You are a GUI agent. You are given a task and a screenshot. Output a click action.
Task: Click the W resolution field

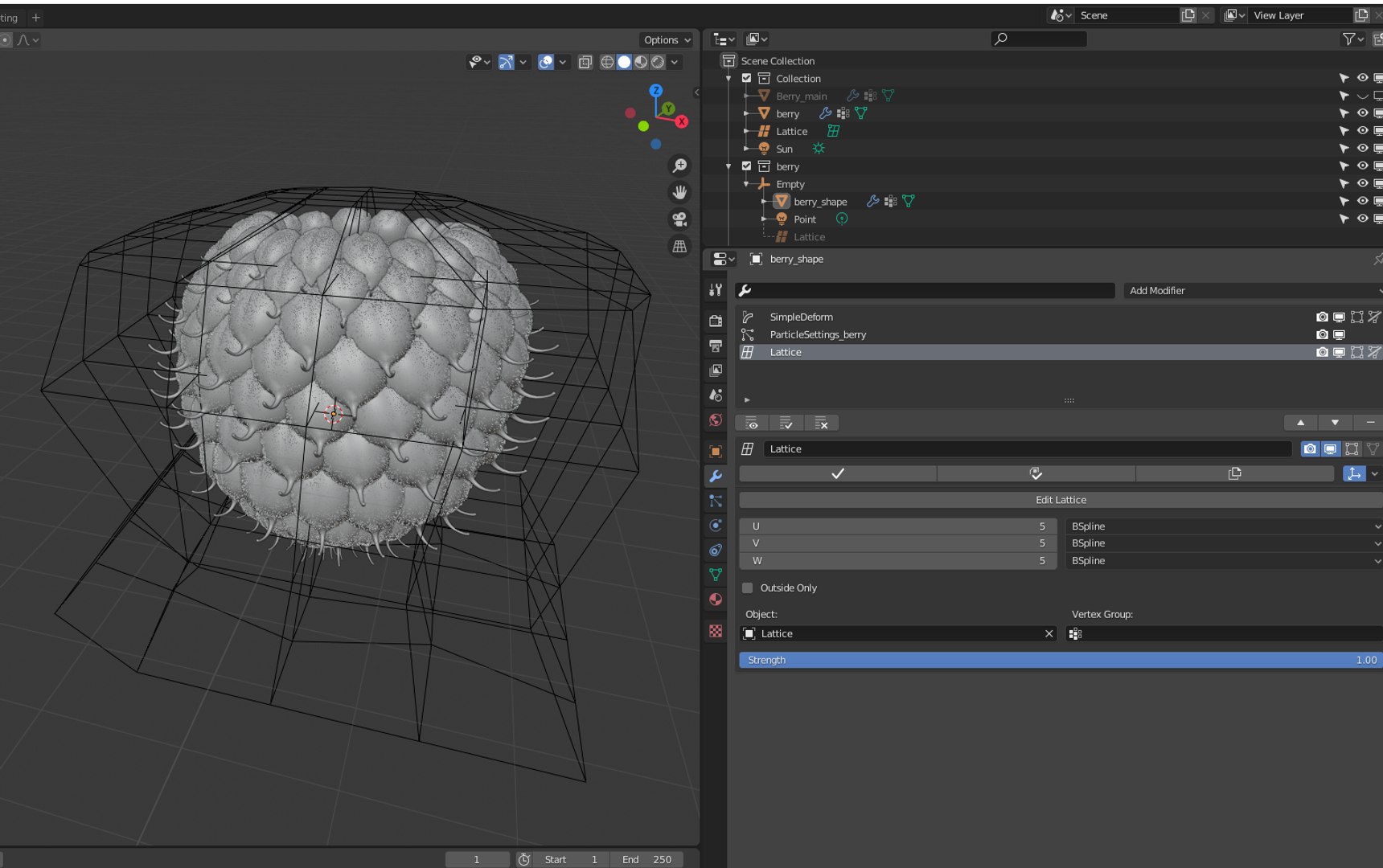(898, 560)
